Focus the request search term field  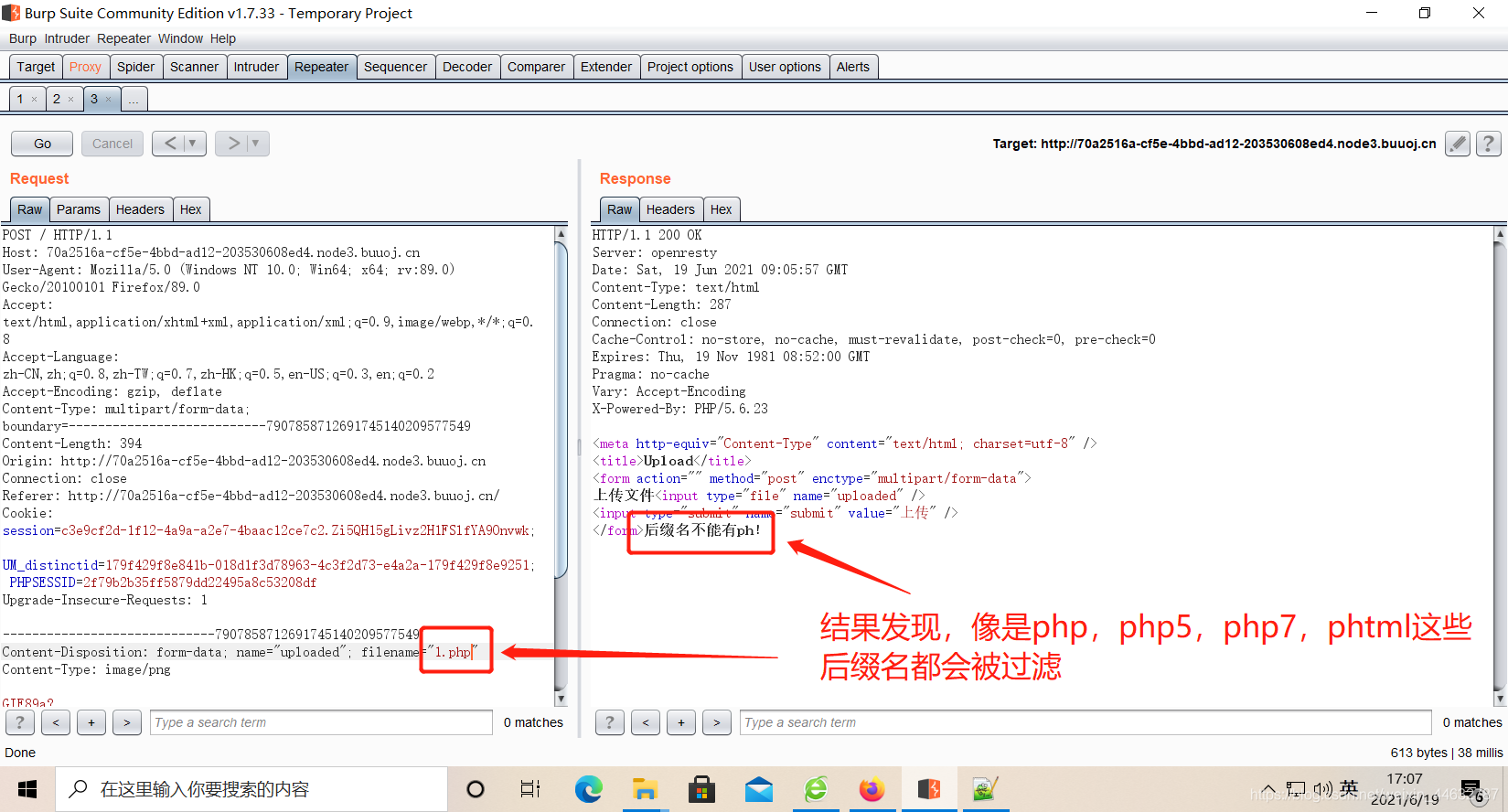tap(321, 722)
